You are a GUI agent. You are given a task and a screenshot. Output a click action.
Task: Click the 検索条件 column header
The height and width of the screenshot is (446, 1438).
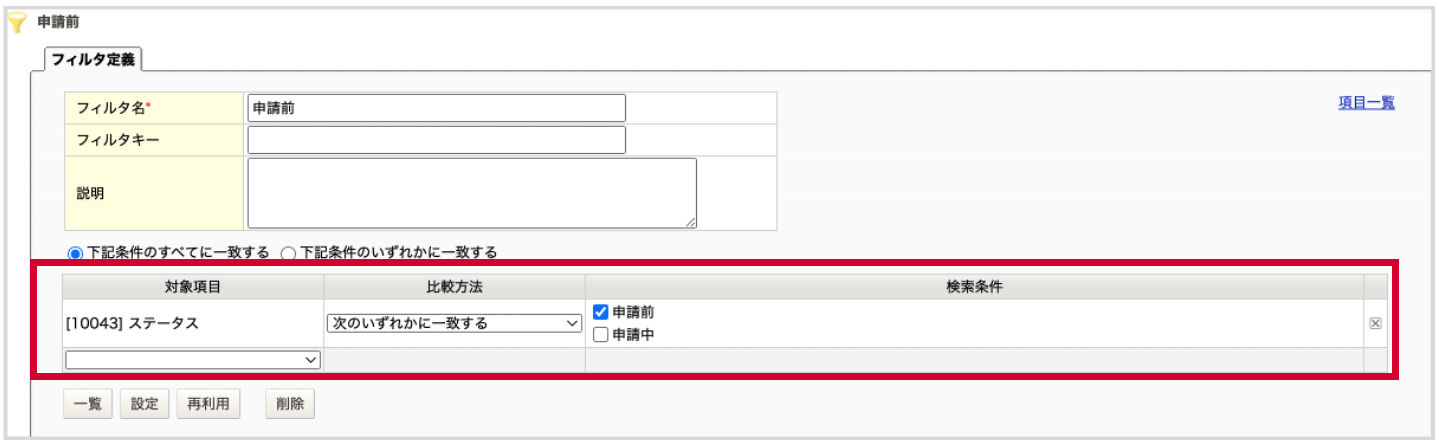tap(974, 287)
